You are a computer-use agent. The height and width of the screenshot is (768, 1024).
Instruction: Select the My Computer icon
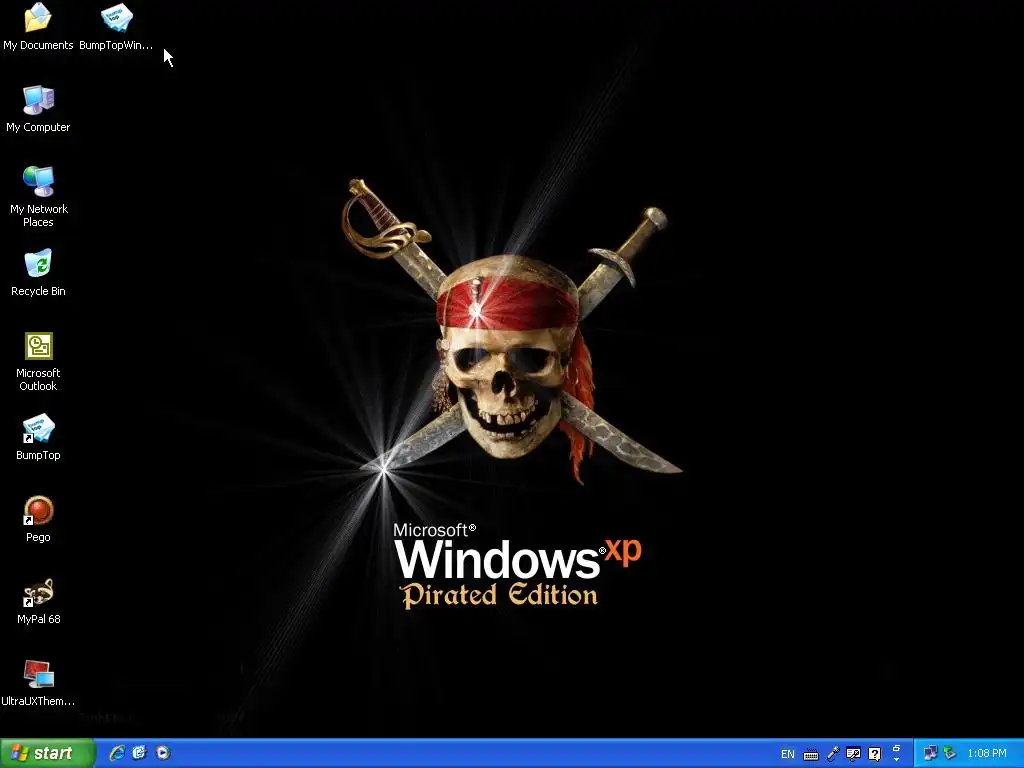pyautogui.click(x=38, y=108)
